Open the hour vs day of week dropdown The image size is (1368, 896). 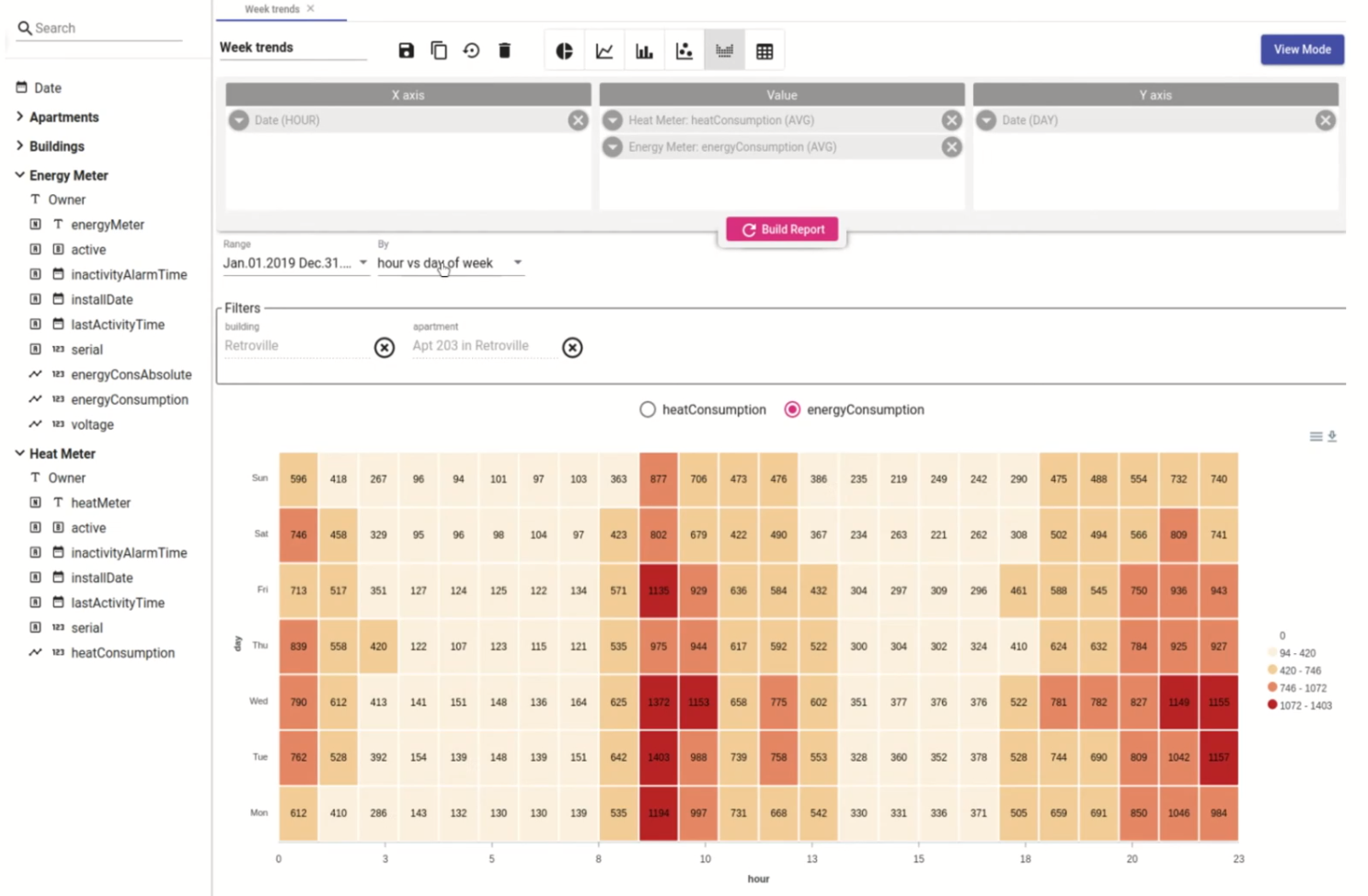click(x=449, y=263)
